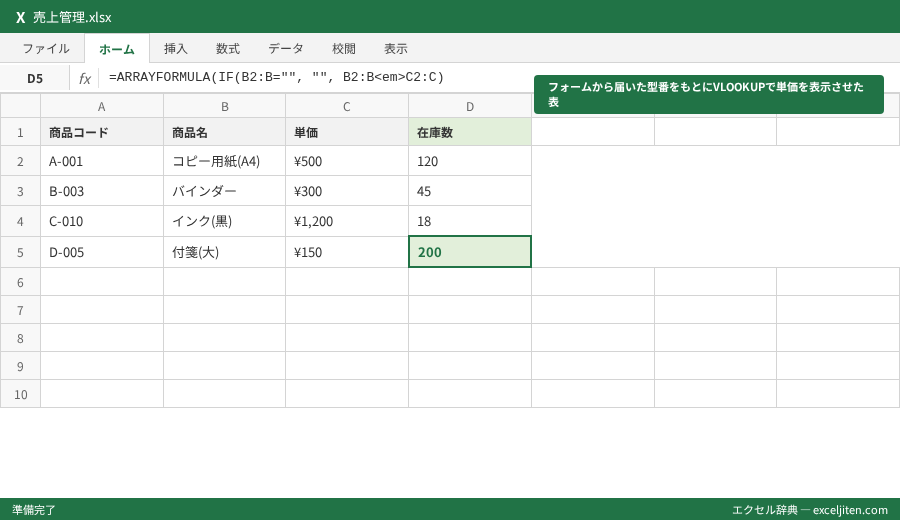Select column C header
The height and width of the screenshot is (520, 900).
pyautogui.click(x=347, y=106)
